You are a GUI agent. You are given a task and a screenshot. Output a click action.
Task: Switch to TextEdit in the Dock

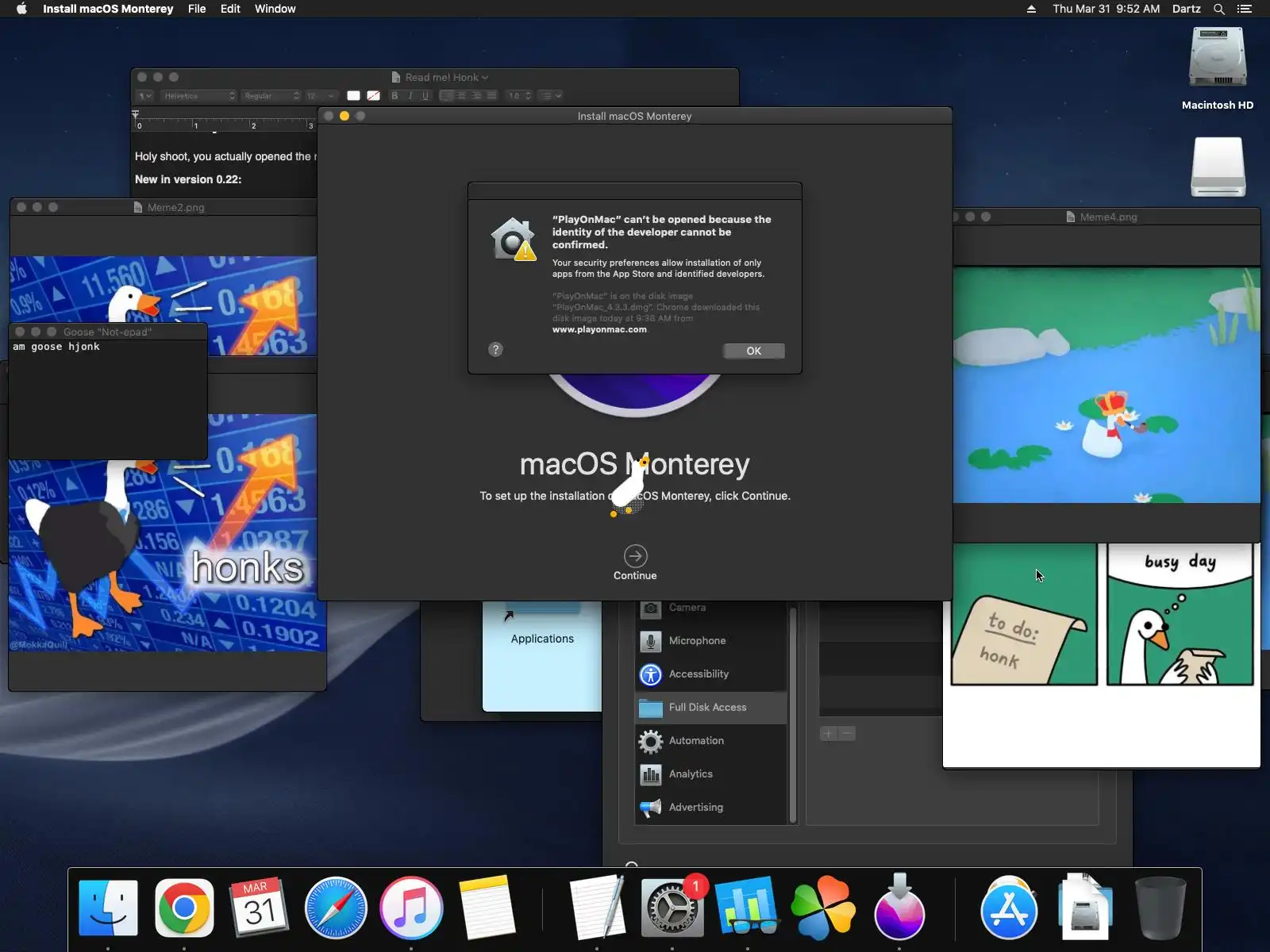click(597, 908)
